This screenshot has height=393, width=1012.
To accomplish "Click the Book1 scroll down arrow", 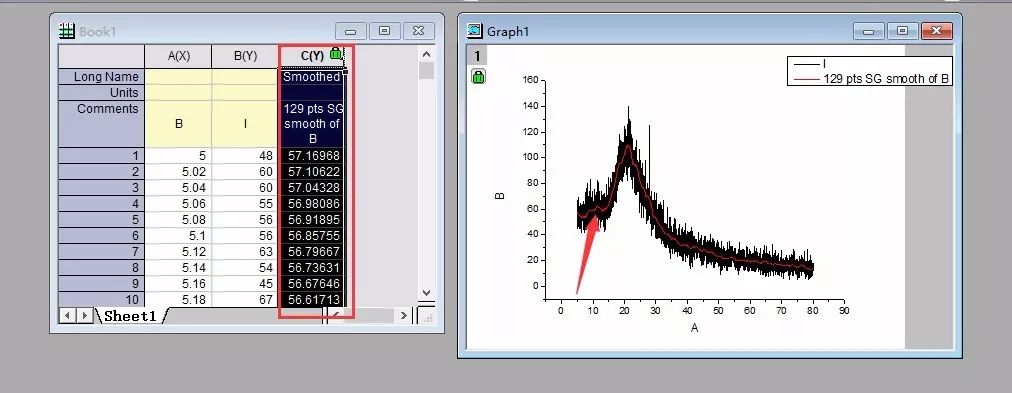I will coord(426,292).
